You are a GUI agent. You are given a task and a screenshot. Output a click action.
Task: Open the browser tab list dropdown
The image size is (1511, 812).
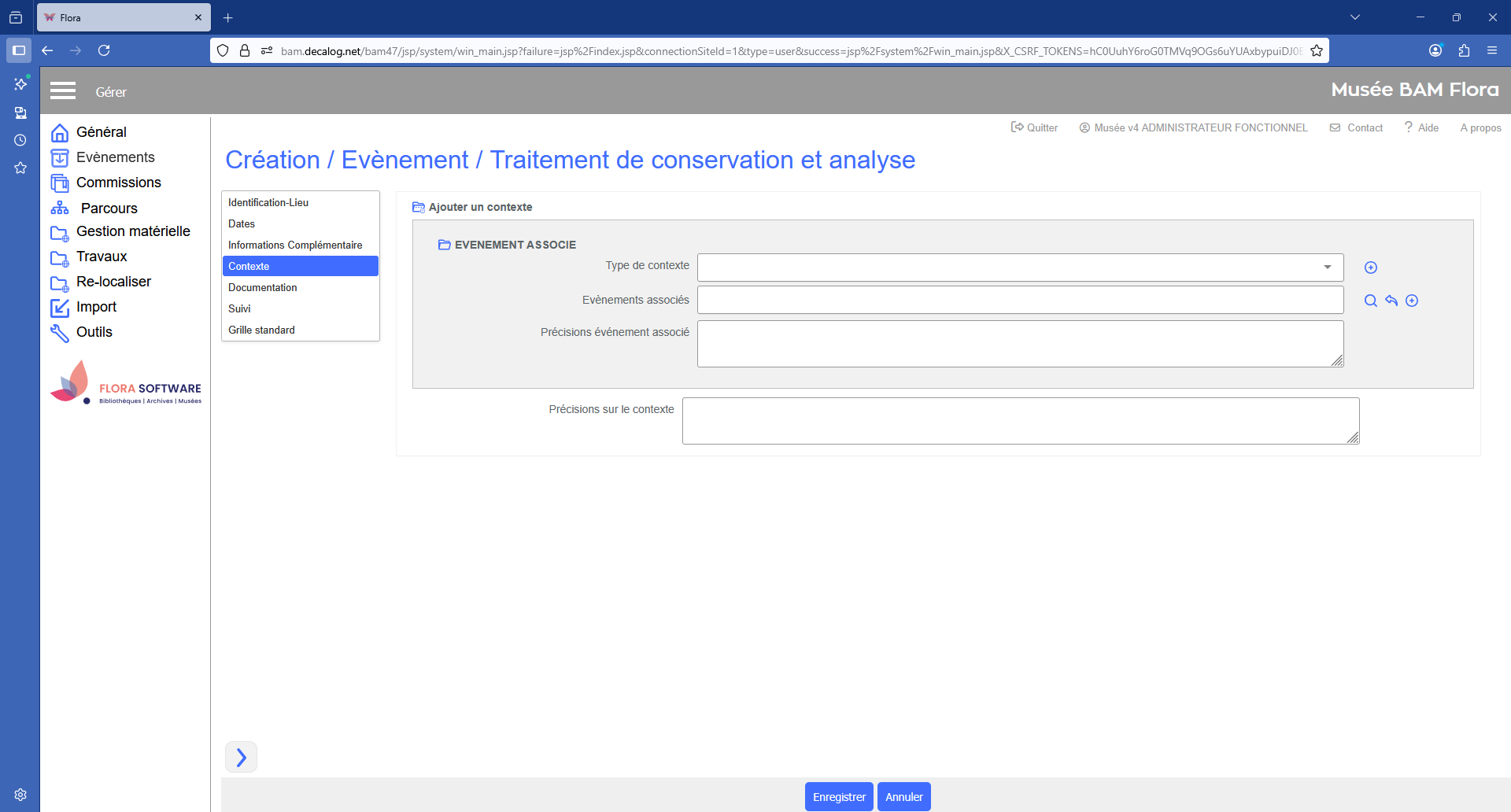1354,17
